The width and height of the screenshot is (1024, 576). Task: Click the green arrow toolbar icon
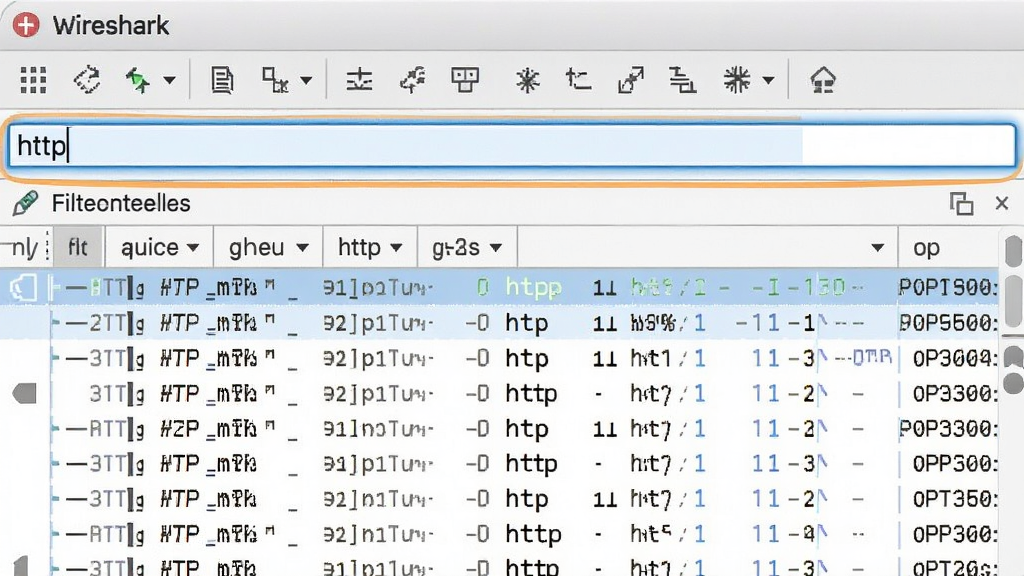[x=137, y=80]
